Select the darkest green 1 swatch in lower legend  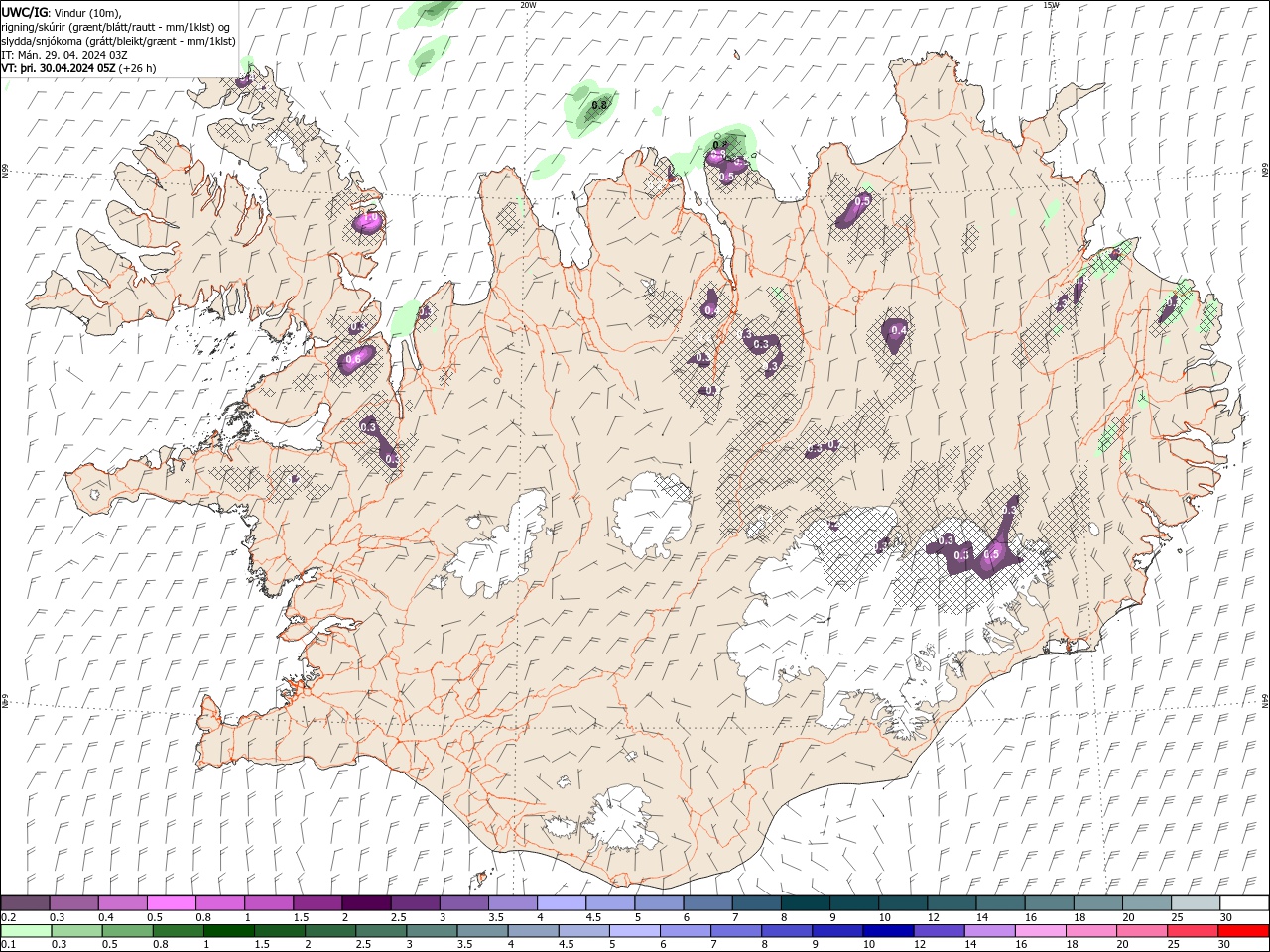(228, 931)
